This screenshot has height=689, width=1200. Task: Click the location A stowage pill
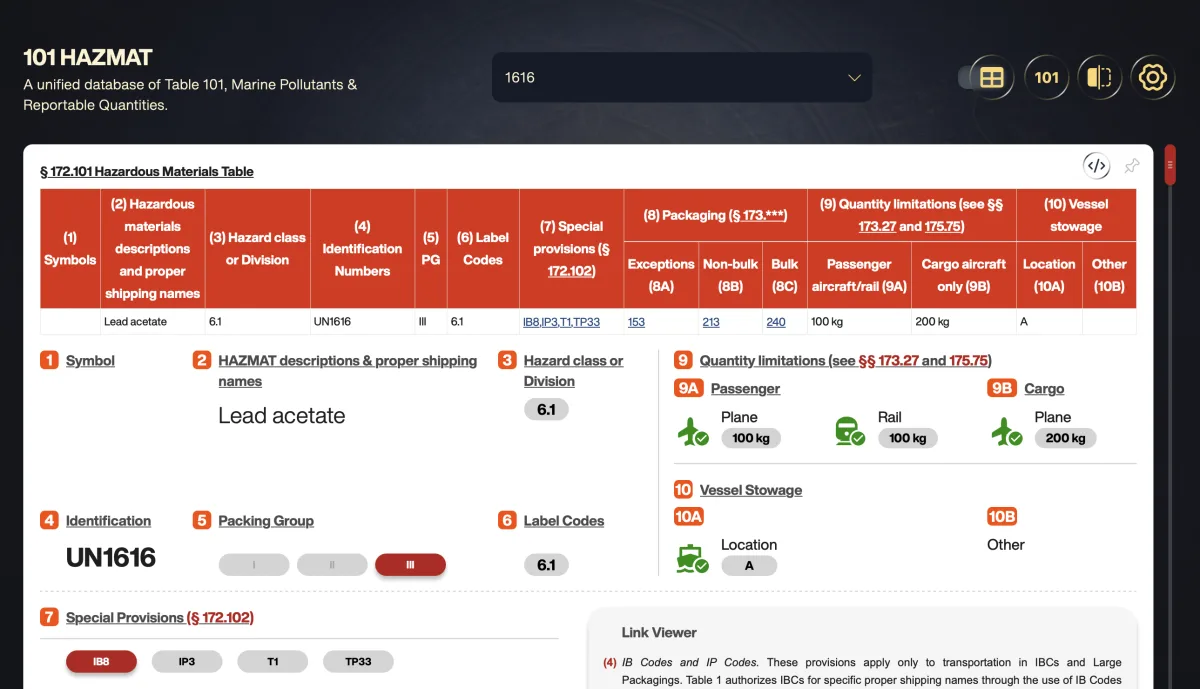749,565
